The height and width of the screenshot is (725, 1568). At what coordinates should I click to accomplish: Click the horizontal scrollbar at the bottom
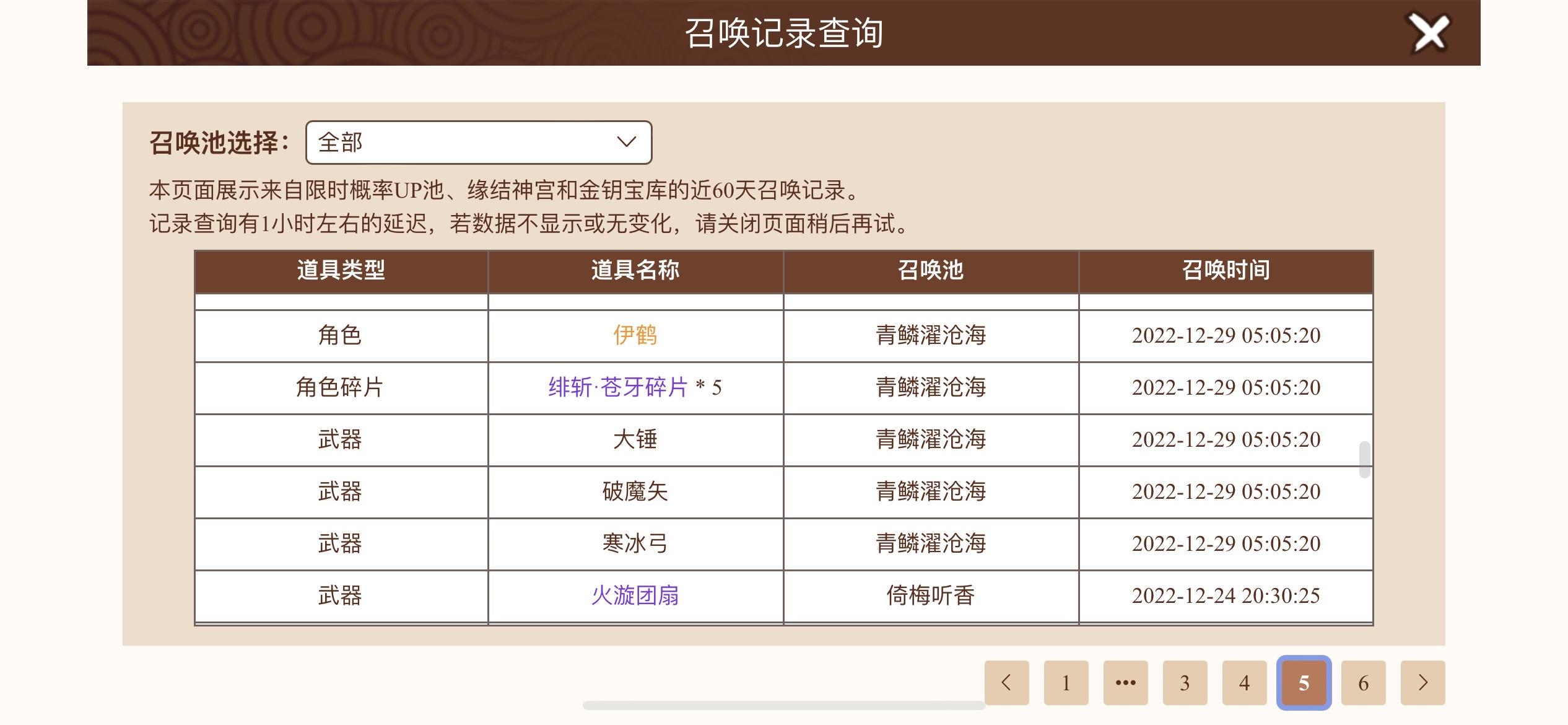[784, 705]
